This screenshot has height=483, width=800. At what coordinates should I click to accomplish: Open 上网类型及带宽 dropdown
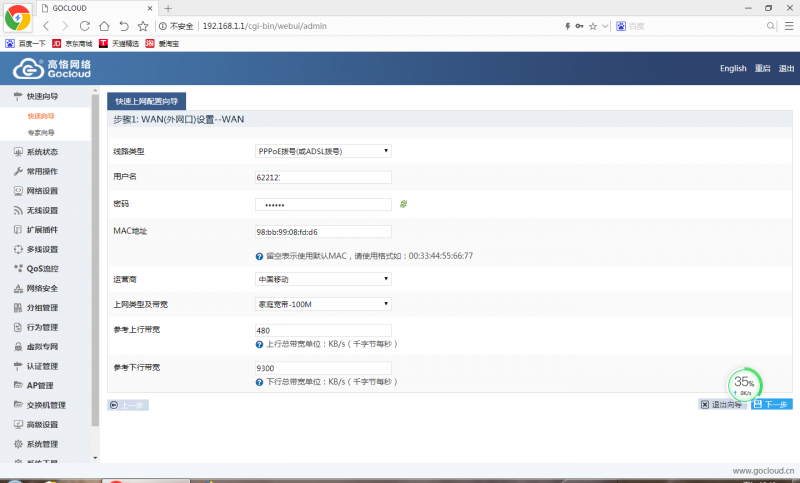(x=323, y=304)
